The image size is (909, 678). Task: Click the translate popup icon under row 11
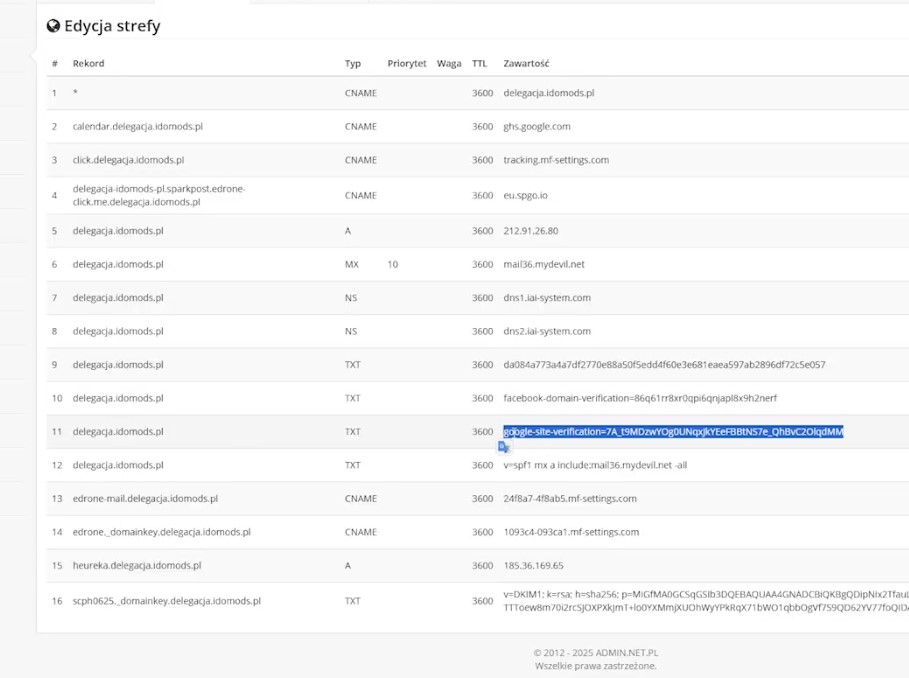[504, 448]
